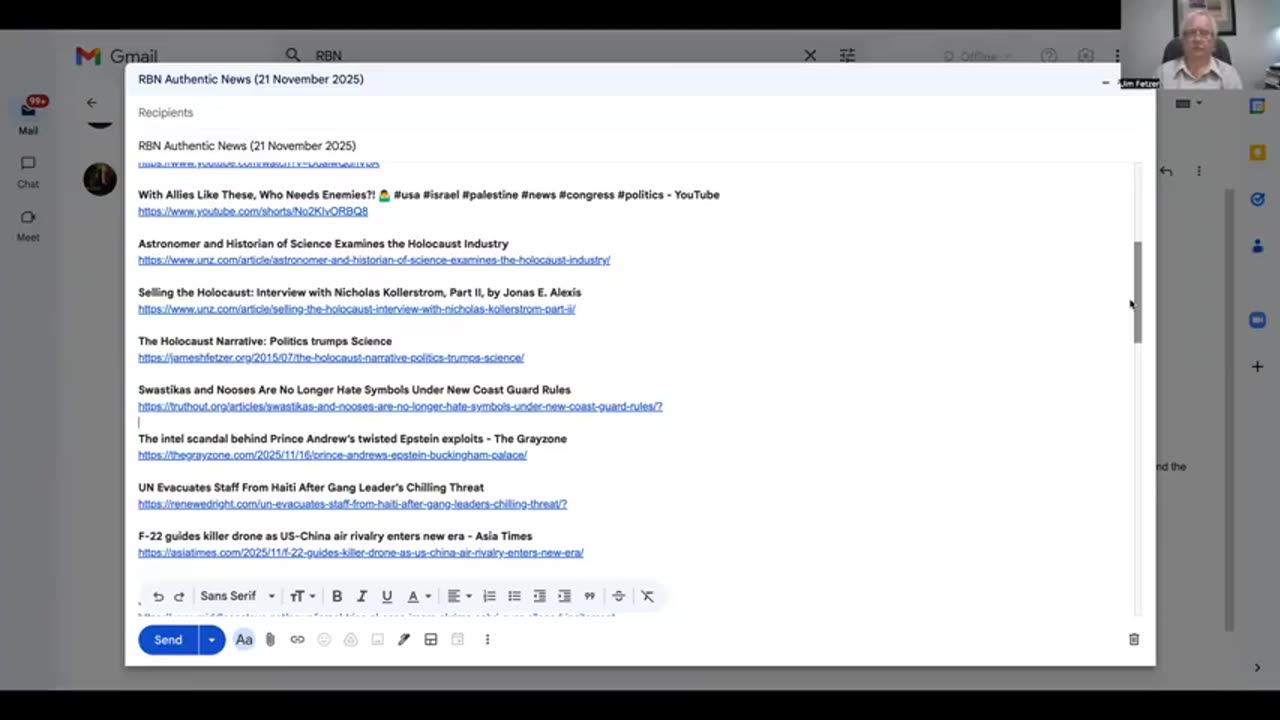Insert a signature using pen icon

coord(404,639)
